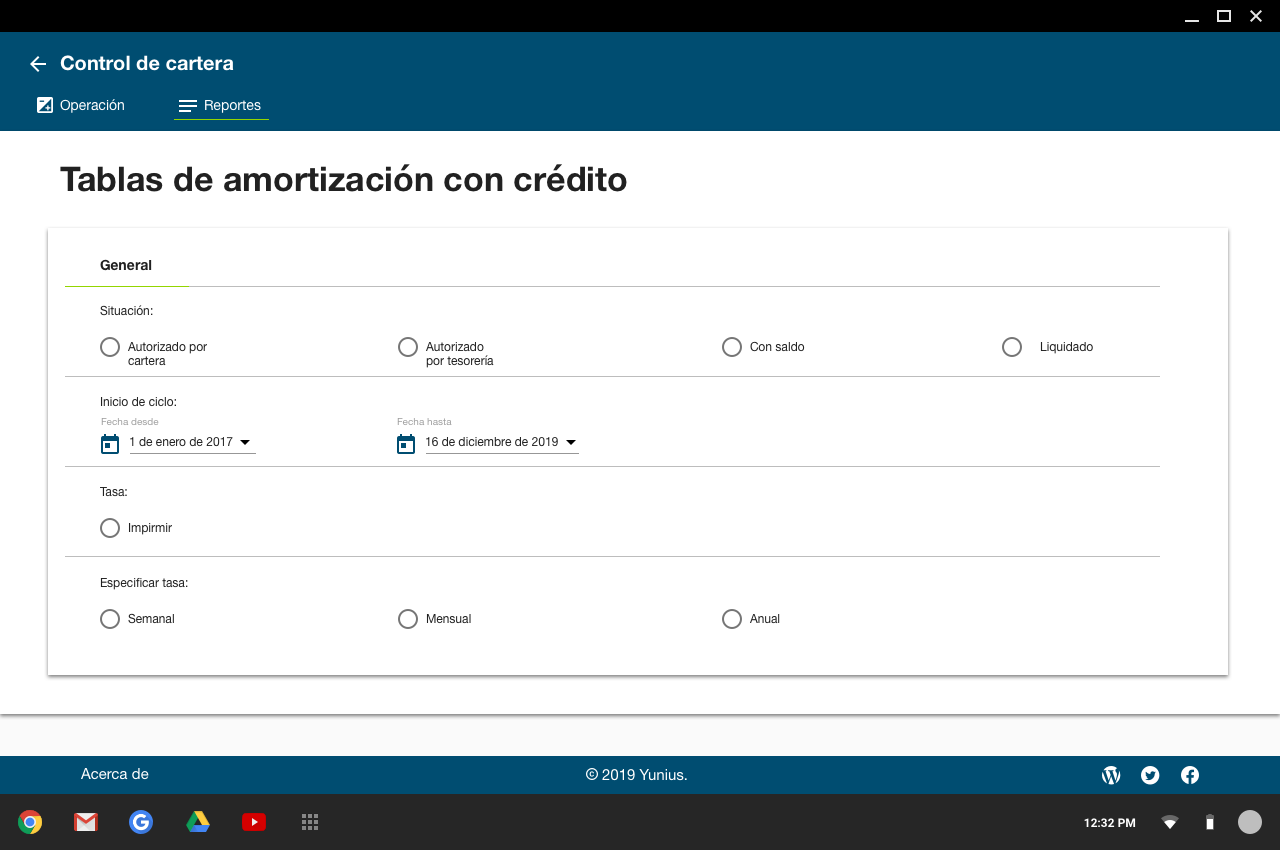Launch Gmail from the shelf
The image size is (1280, 850).
click(x=86, y=822)
